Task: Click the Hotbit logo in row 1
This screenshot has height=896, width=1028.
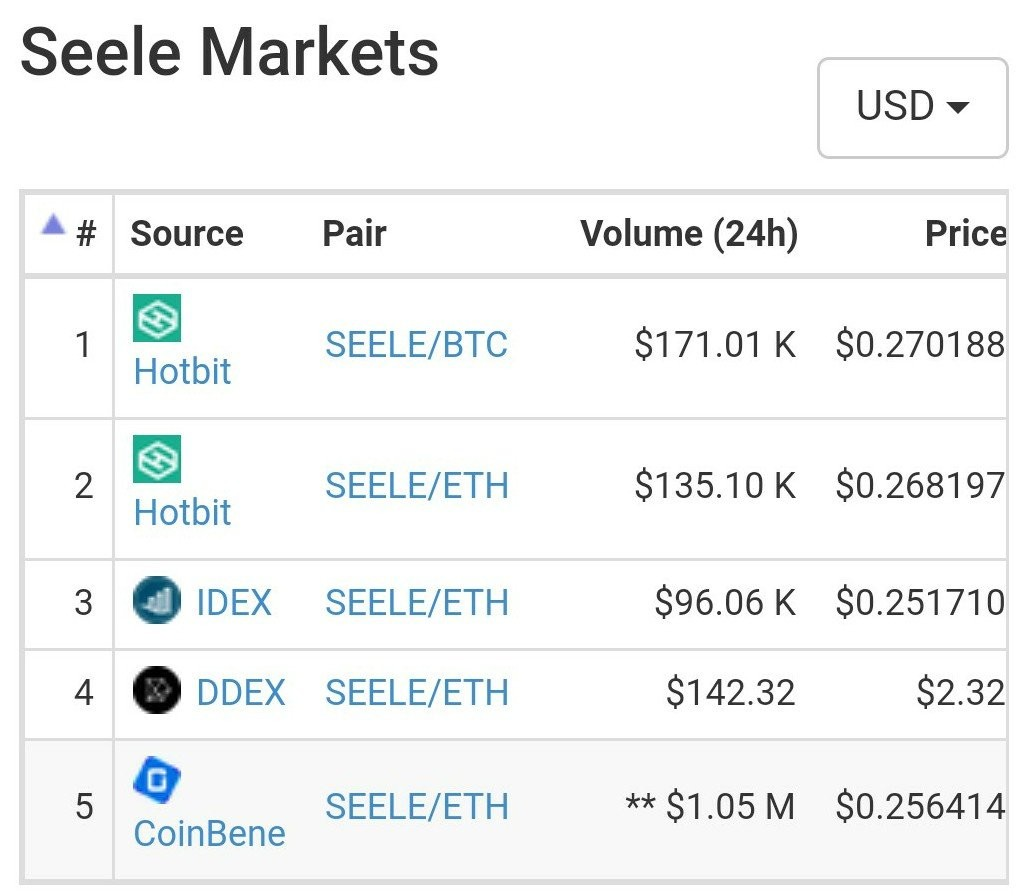Action: click(157, 318)
